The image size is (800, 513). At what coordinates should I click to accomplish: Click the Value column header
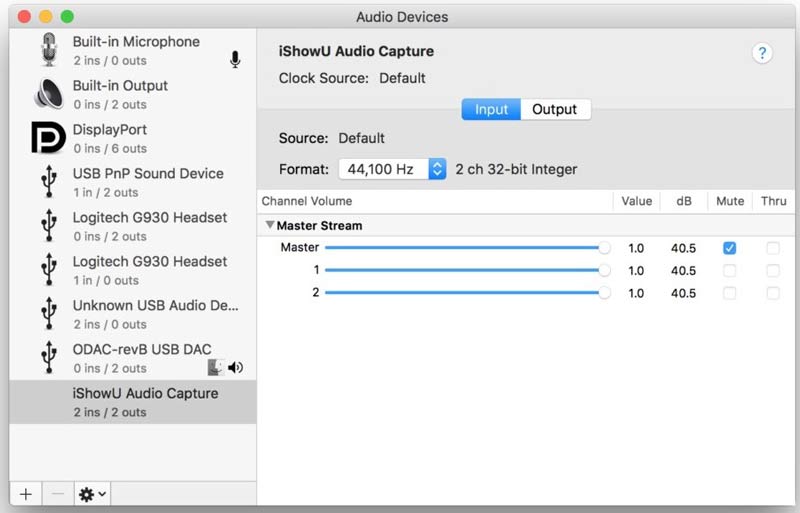click(636, 201)
